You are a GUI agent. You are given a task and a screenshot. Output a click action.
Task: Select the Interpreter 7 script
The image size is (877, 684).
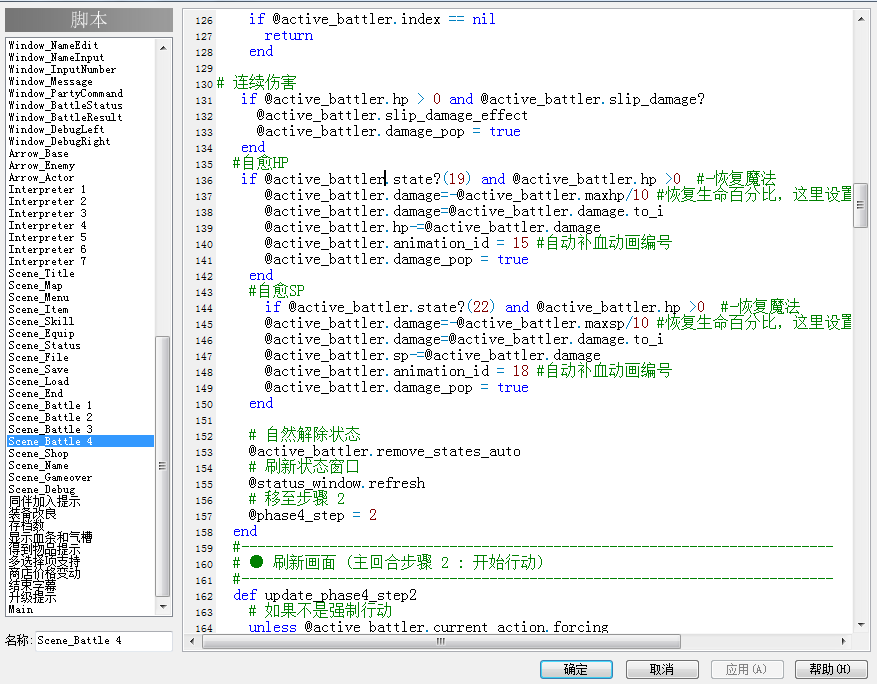pos(47,262)
